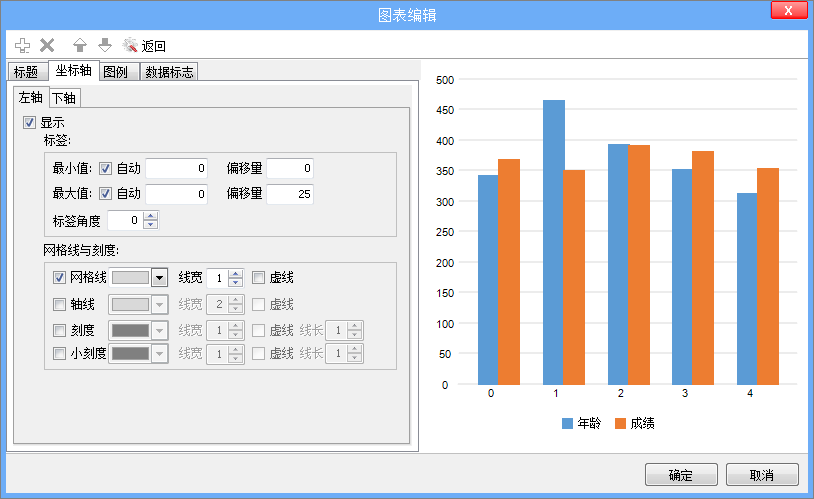Viewport: 814px width, 499px height.
Task: Click the 虚线 checkbox in 小刻度 row
Action: point(259,354)
